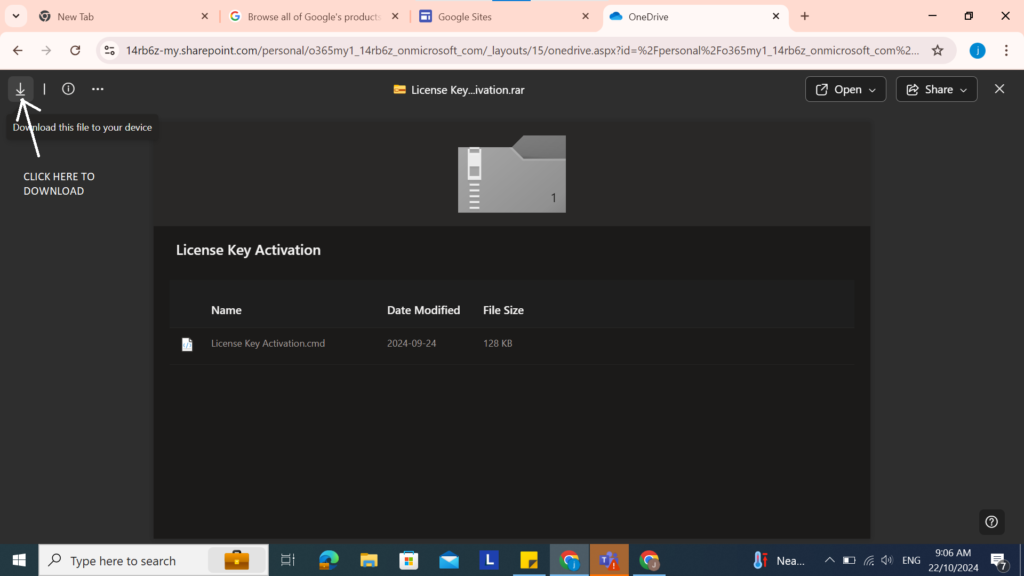The width and height of the screenshot is (1024, 576).
Task: Open File Explorer from taskbar
Action: (x=369, y=560)
